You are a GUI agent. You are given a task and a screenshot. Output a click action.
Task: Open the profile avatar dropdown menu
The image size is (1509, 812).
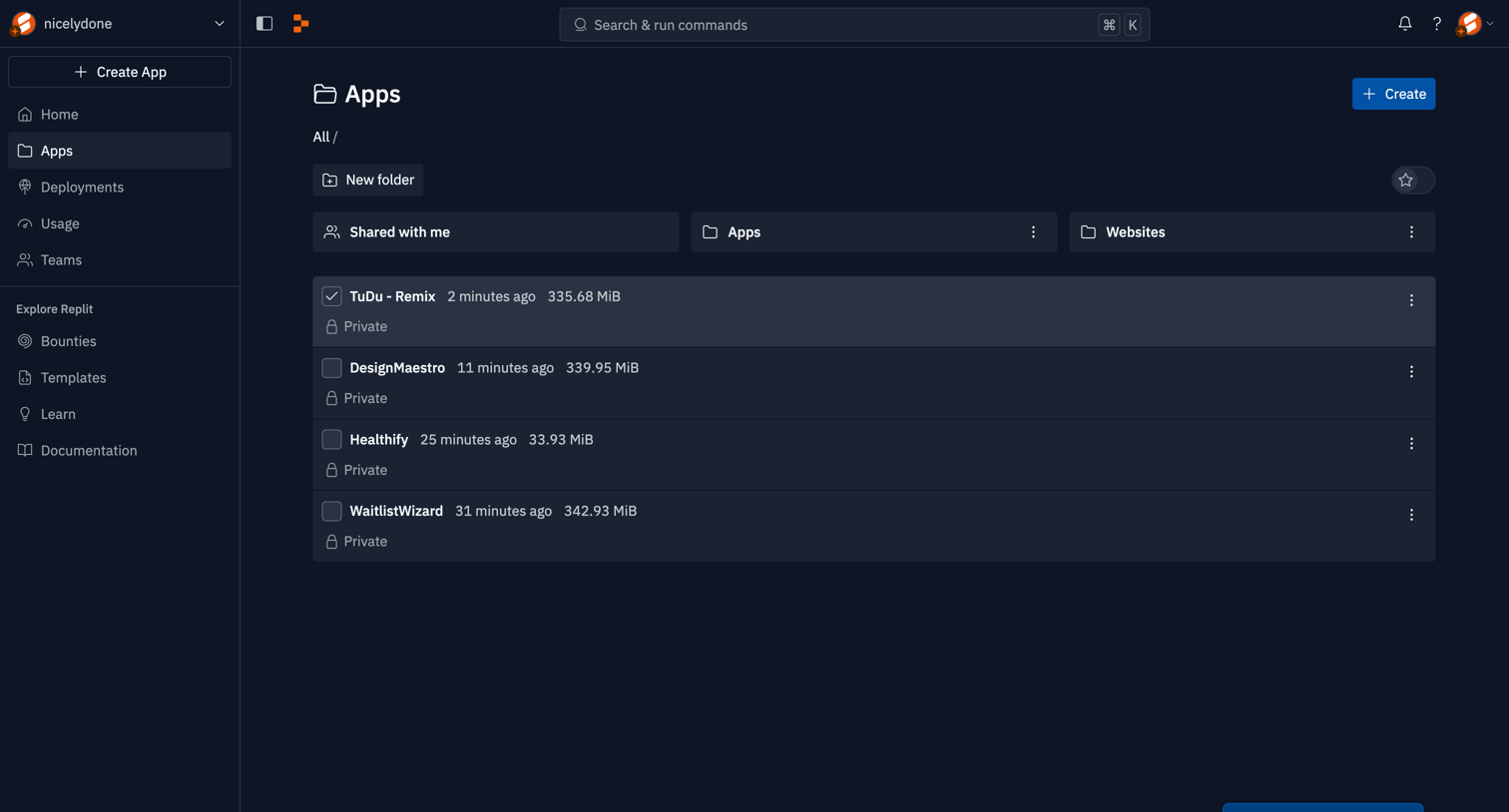(x=1475, y=24)
